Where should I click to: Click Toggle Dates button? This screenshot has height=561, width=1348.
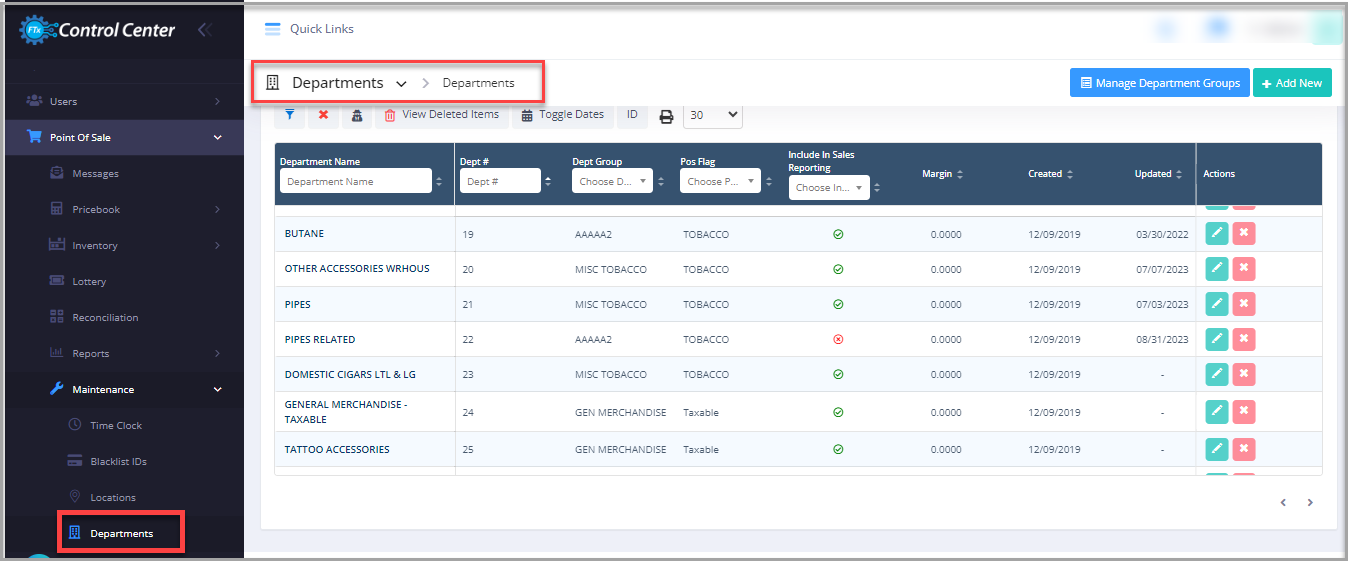tap(563, 115)
